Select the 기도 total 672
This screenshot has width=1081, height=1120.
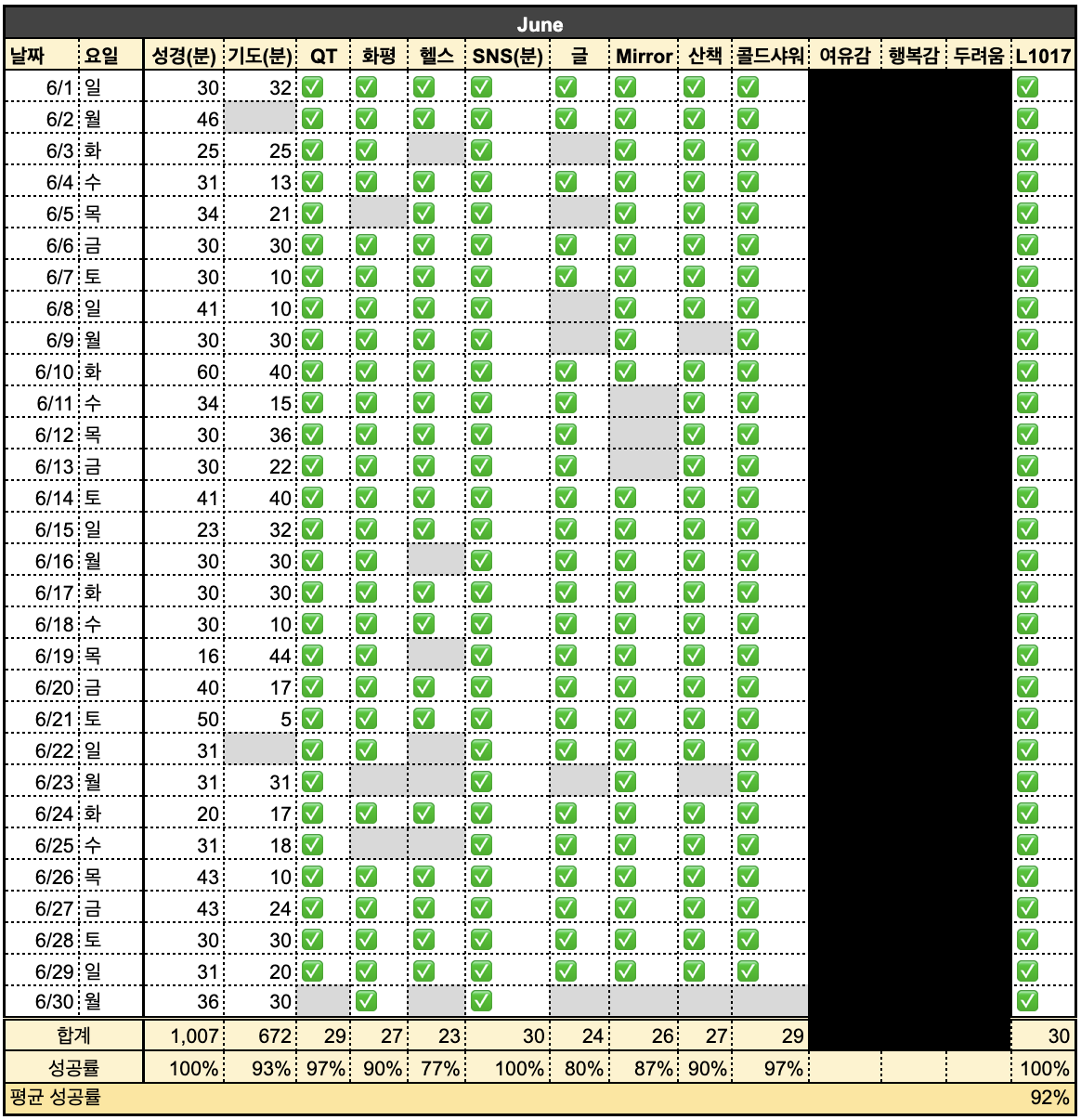click(260, 1035)
